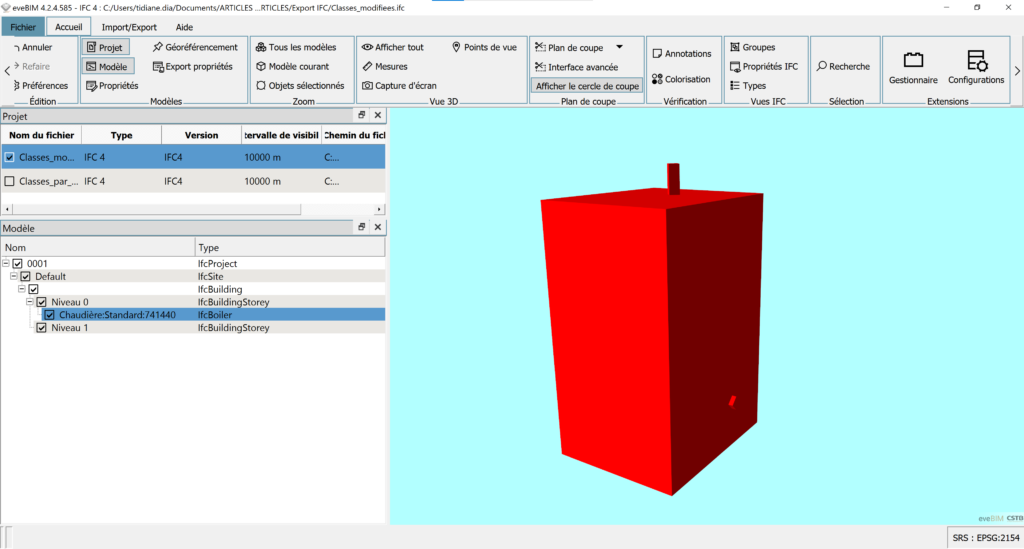Screen dimensions: 1024x549
Task: Toggle the Chaudière:Standard:741440 checkbox
Action: click(49, 315)
